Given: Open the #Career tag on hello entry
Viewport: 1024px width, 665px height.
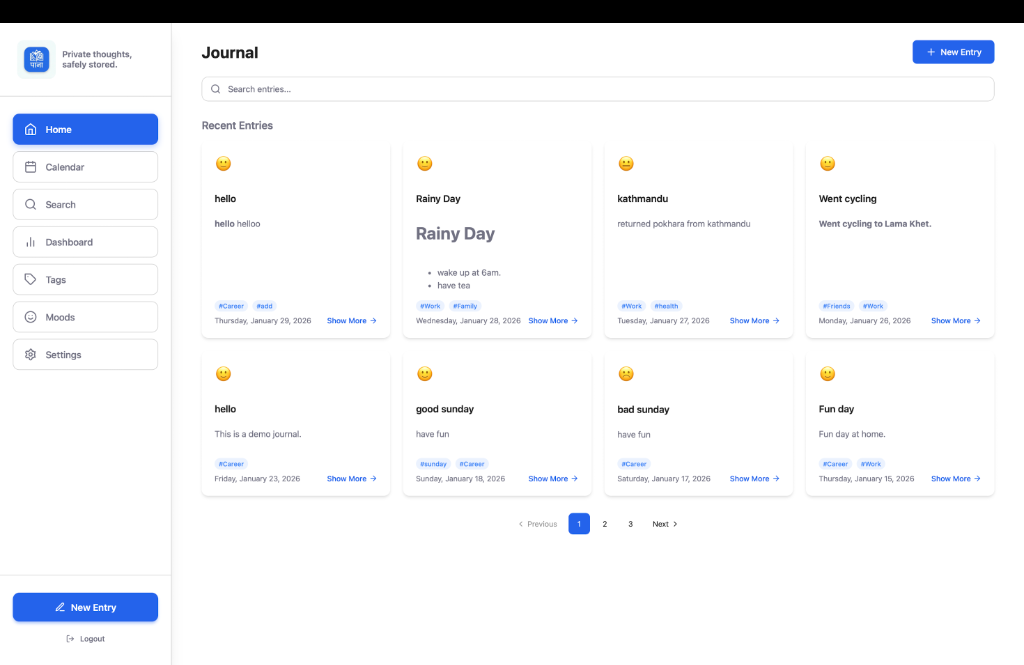Looking at the screenshot, I should (x=231, y=306).
